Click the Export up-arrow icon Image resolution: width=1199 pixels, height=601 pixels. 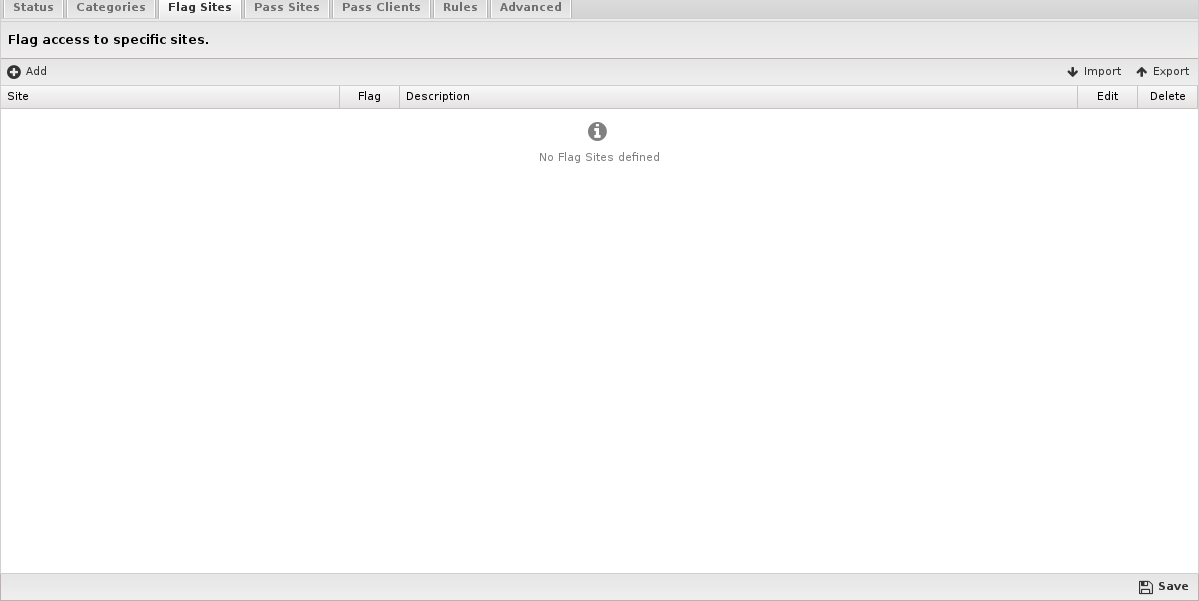(x=1142, y=72)
